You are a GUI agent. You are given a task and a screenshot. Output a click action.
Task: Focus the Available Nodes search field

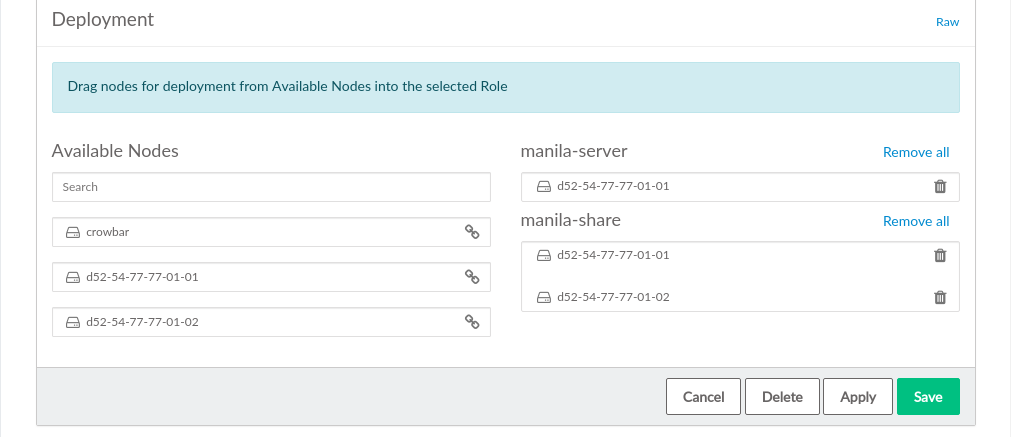[x=271, y=187]
